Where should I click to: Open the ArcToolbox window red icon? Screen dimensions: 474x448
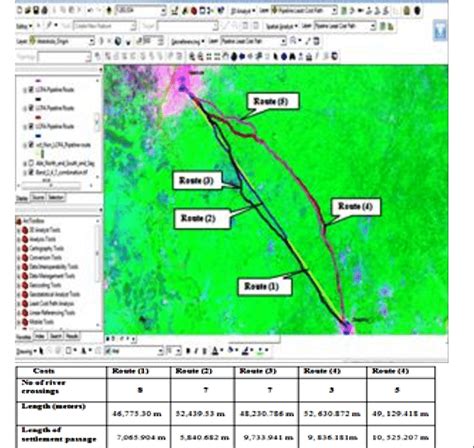click(194, 11)
